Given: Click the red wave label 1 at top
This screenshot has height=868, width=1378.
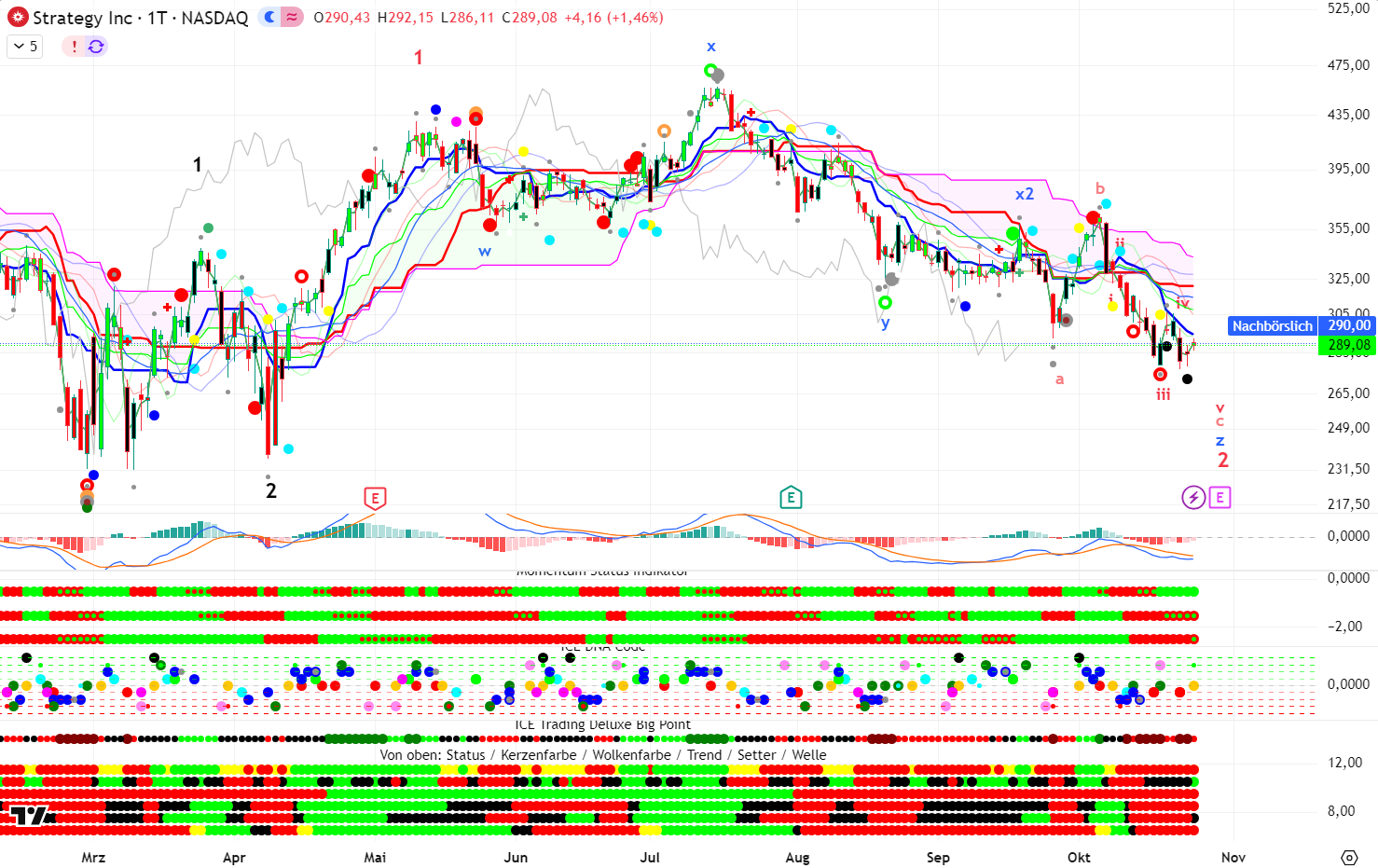Looking at the screenshot, I should (x=418, y=58).
